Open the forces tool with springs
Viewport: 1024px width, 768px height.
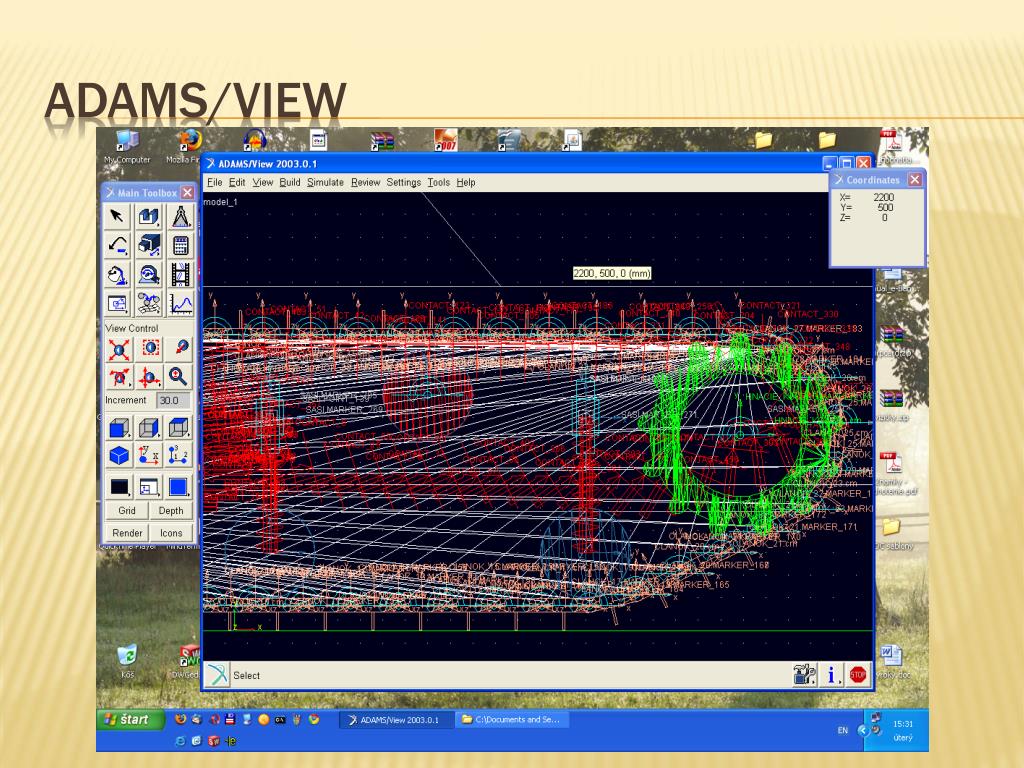[149, 304]
